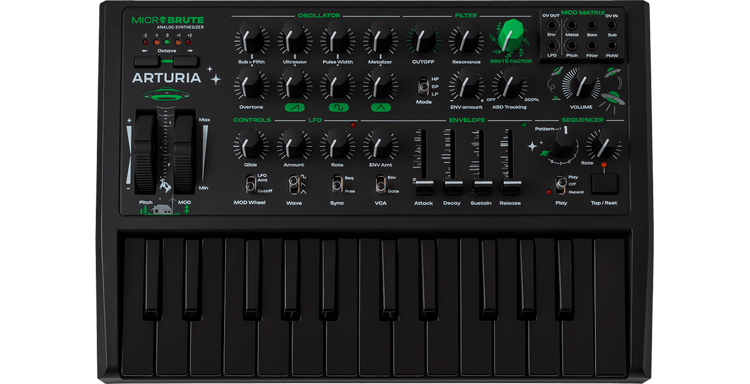
Task: Click the Glide knob
Action: coord(251,144)
